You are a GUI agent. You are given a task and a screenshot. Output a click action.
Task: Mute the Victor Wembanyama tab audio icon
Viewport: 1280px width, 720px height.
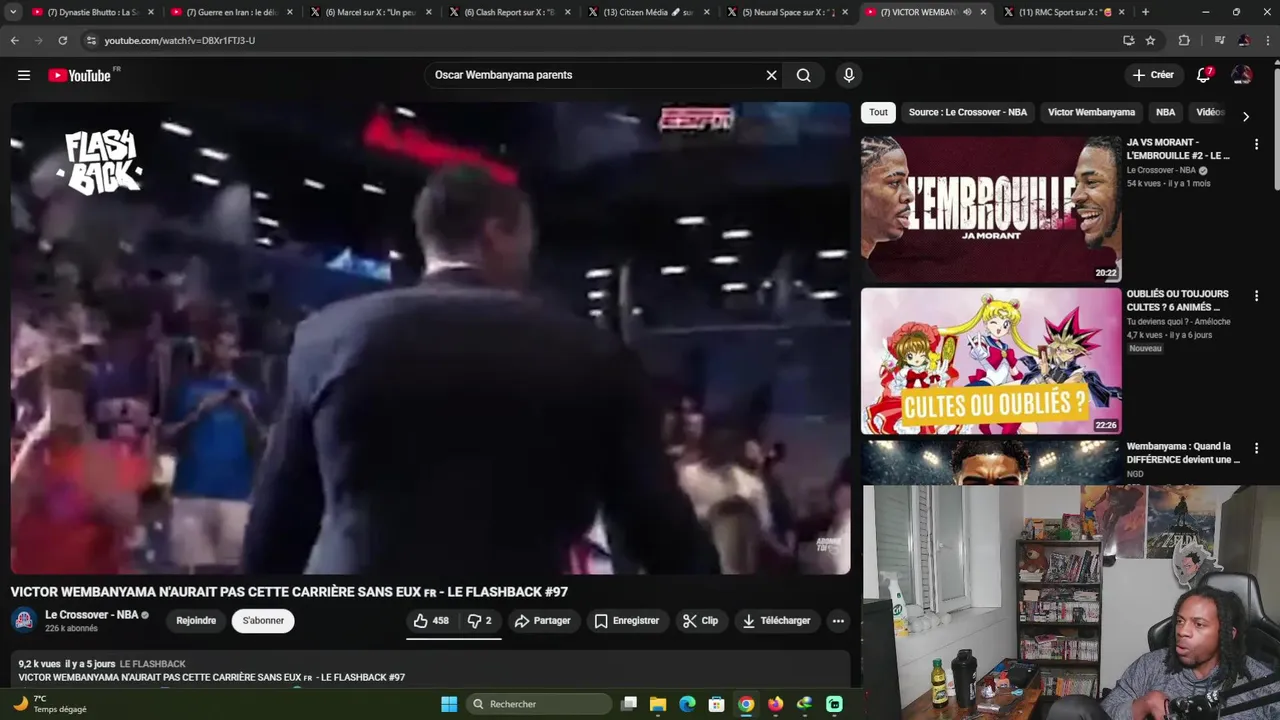[x=967, y=12]
